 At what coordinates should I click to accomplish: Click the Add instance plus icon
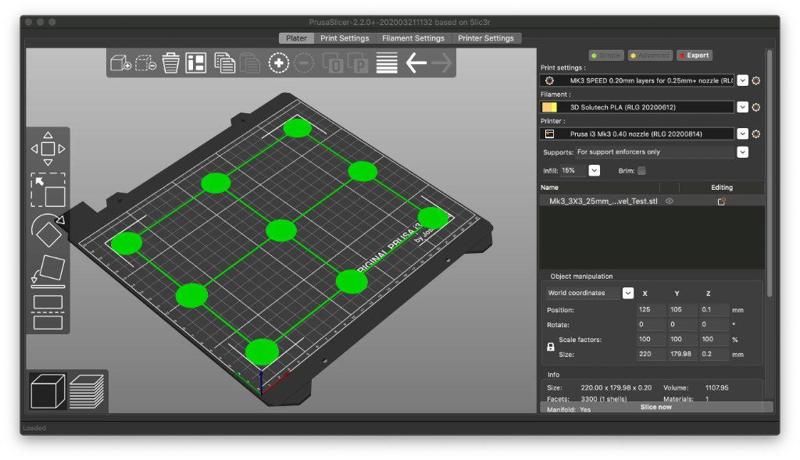click(279, 63)
